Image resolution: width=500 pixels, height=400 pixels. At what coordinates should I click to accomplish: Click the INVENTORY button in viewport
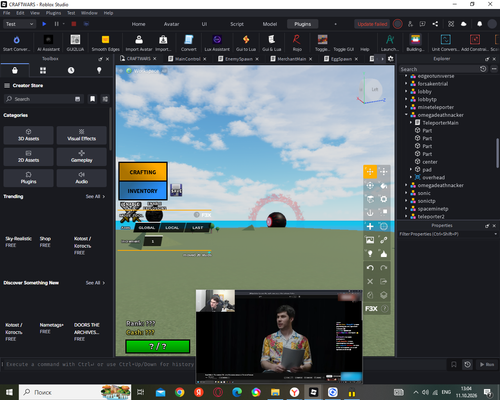pos(143,191)
